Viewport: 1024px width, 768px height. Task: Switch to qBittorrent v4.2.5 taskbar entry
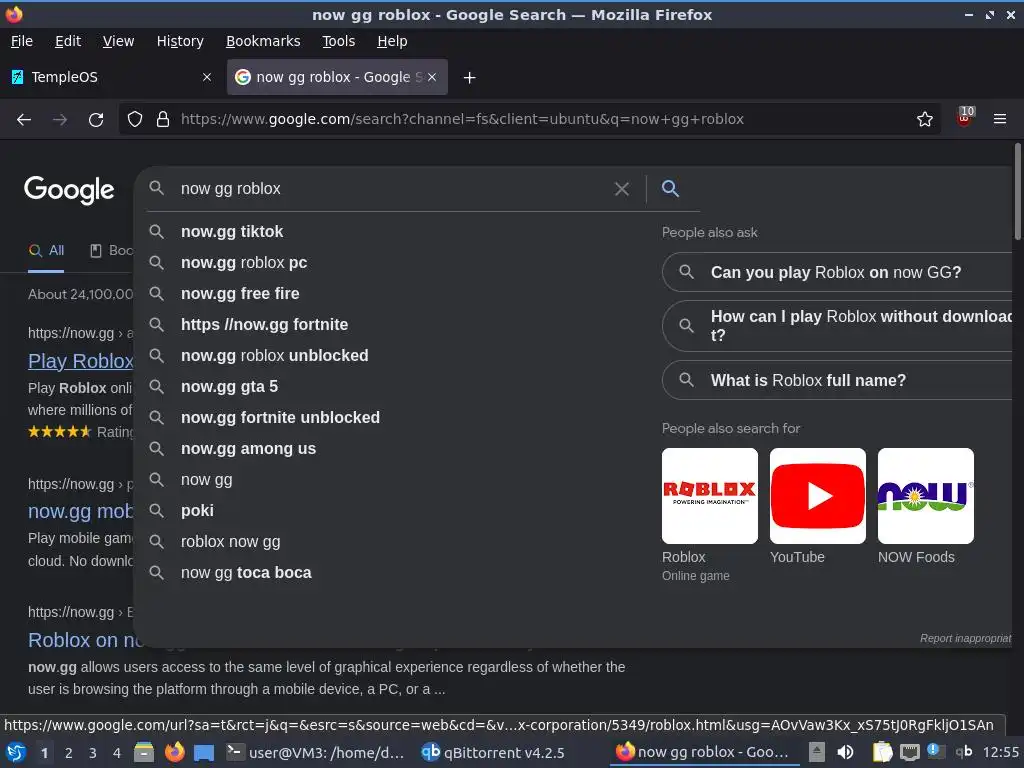coord(493,753)
